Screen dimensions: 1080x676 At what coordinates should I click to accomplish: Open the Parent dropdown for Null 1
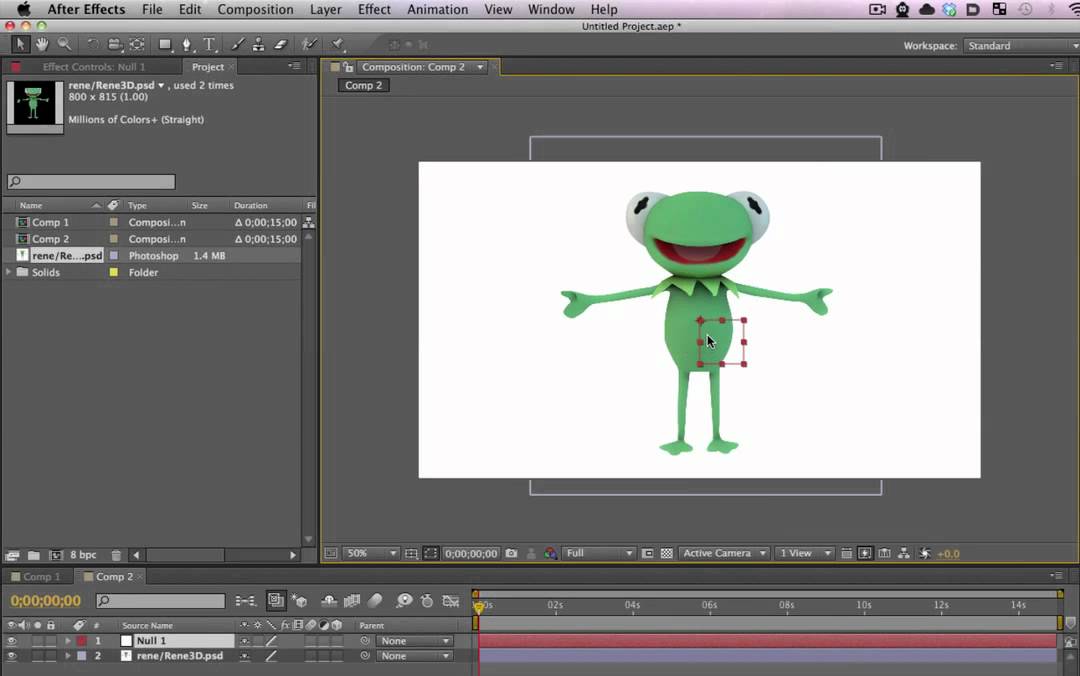tap(415, 641)
